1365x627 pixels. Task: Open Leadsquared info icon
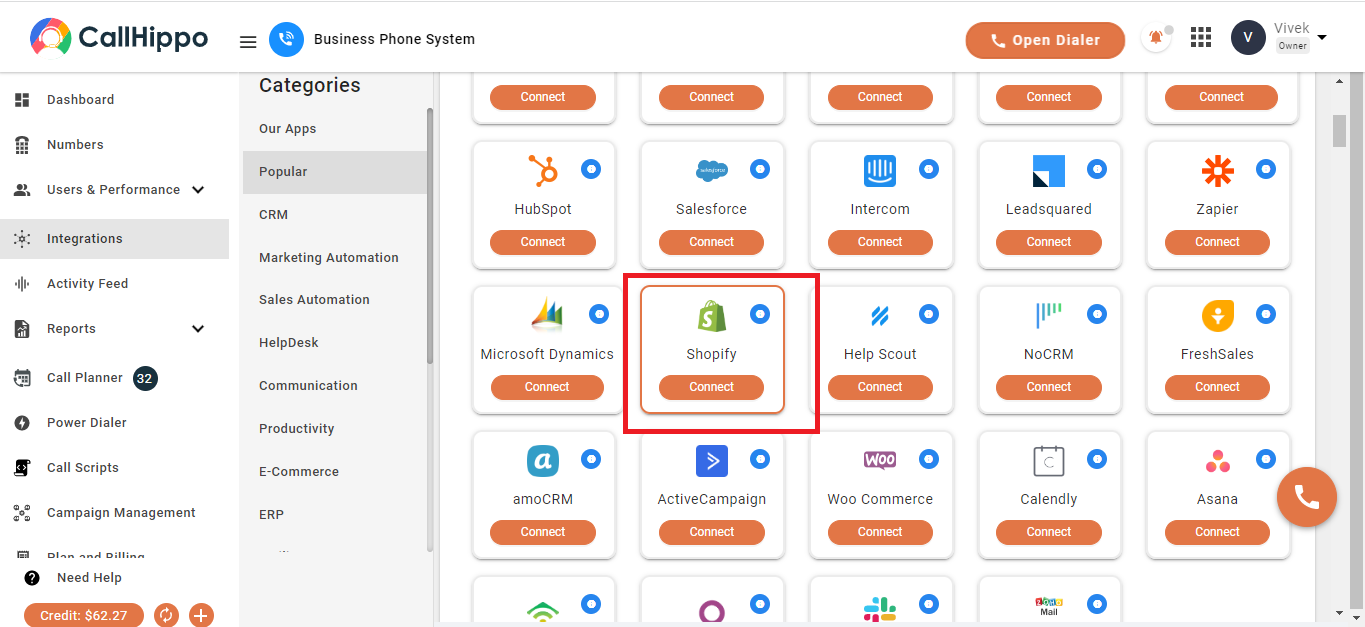pyautogui.click(x=1097, y=170)
